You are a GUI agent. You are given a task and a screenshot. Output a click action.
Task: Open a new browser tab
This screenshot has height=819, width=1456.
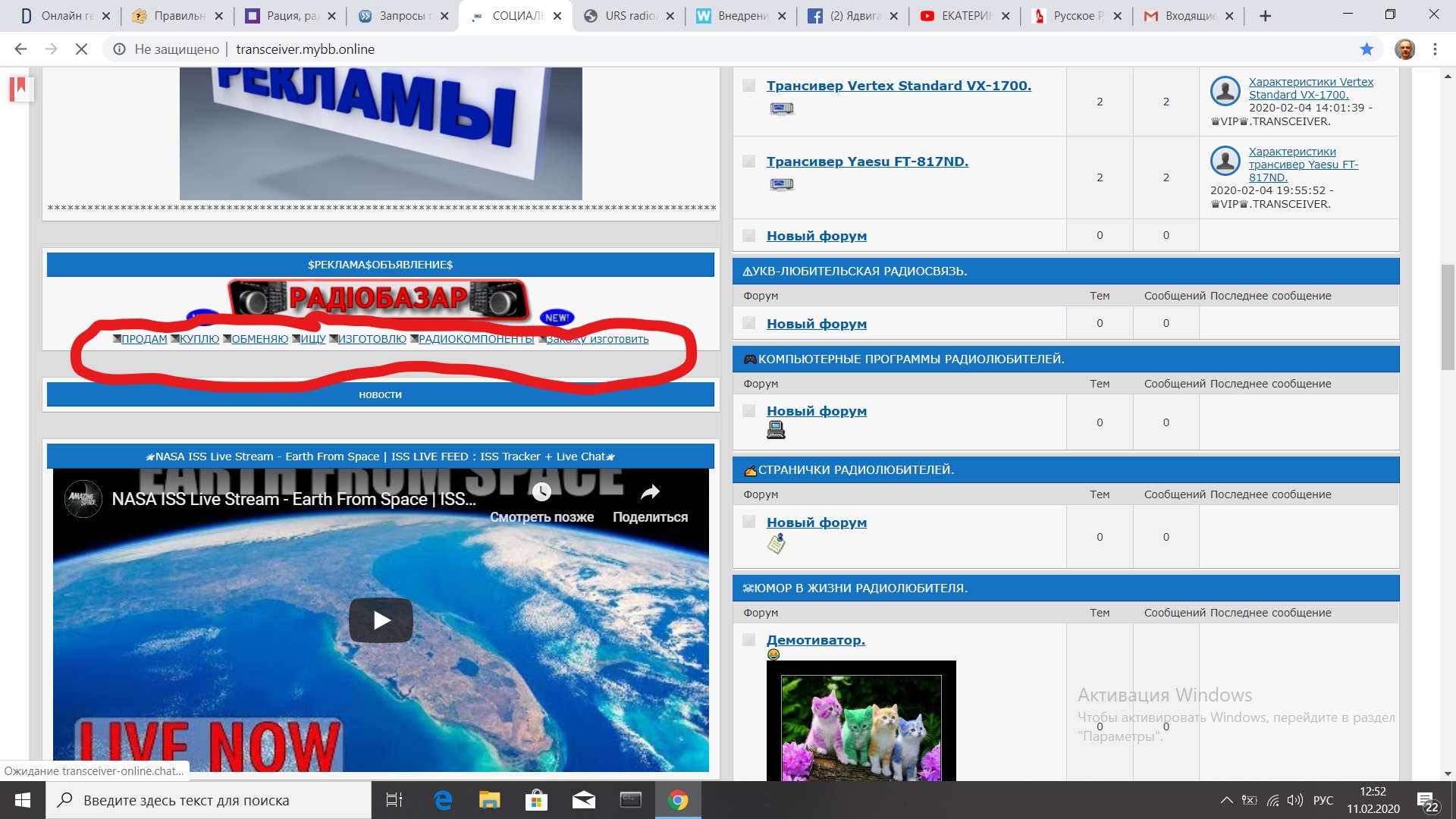1265,16
